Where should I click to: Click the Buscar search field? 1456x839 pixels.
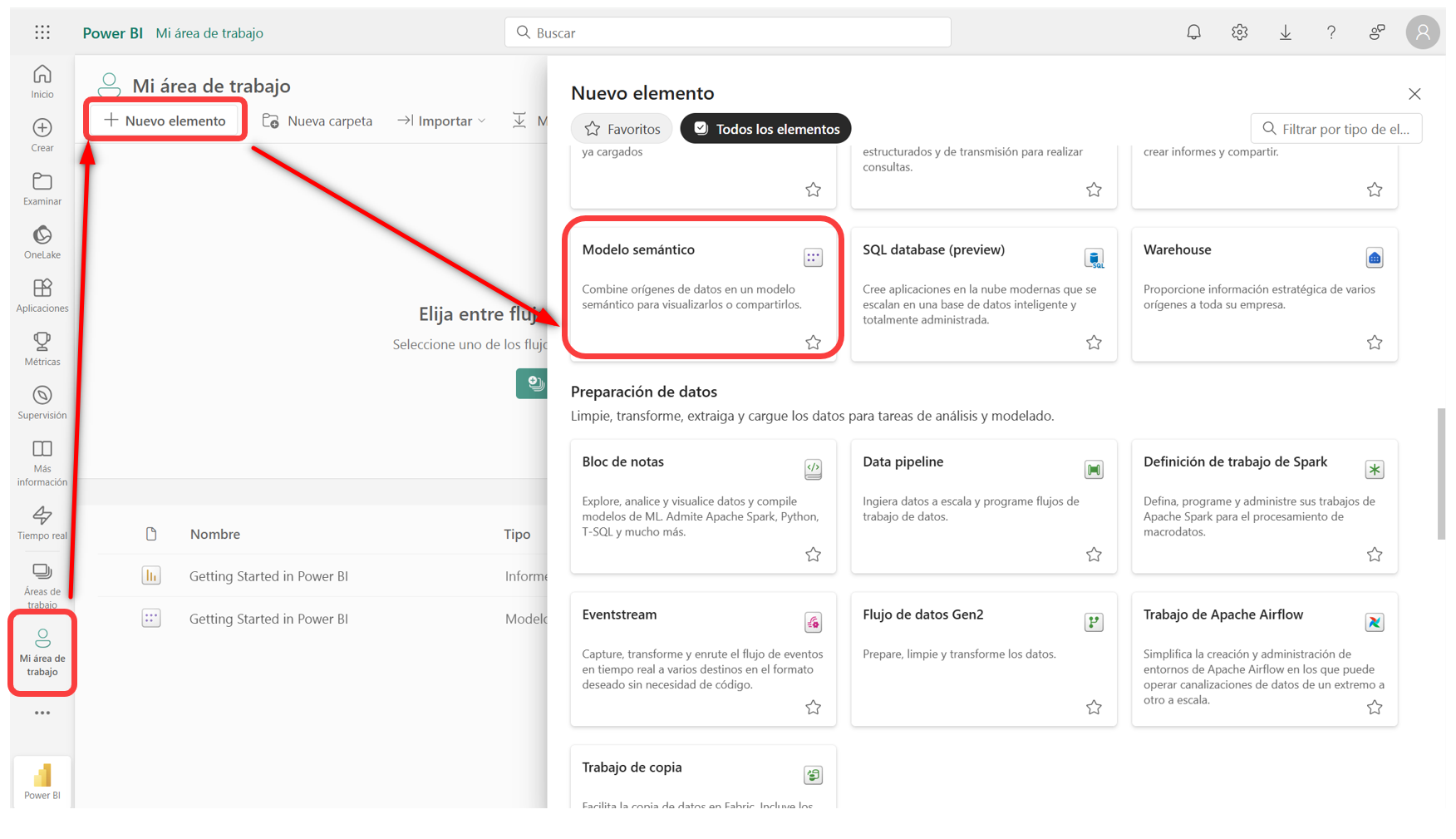(727, 32)
